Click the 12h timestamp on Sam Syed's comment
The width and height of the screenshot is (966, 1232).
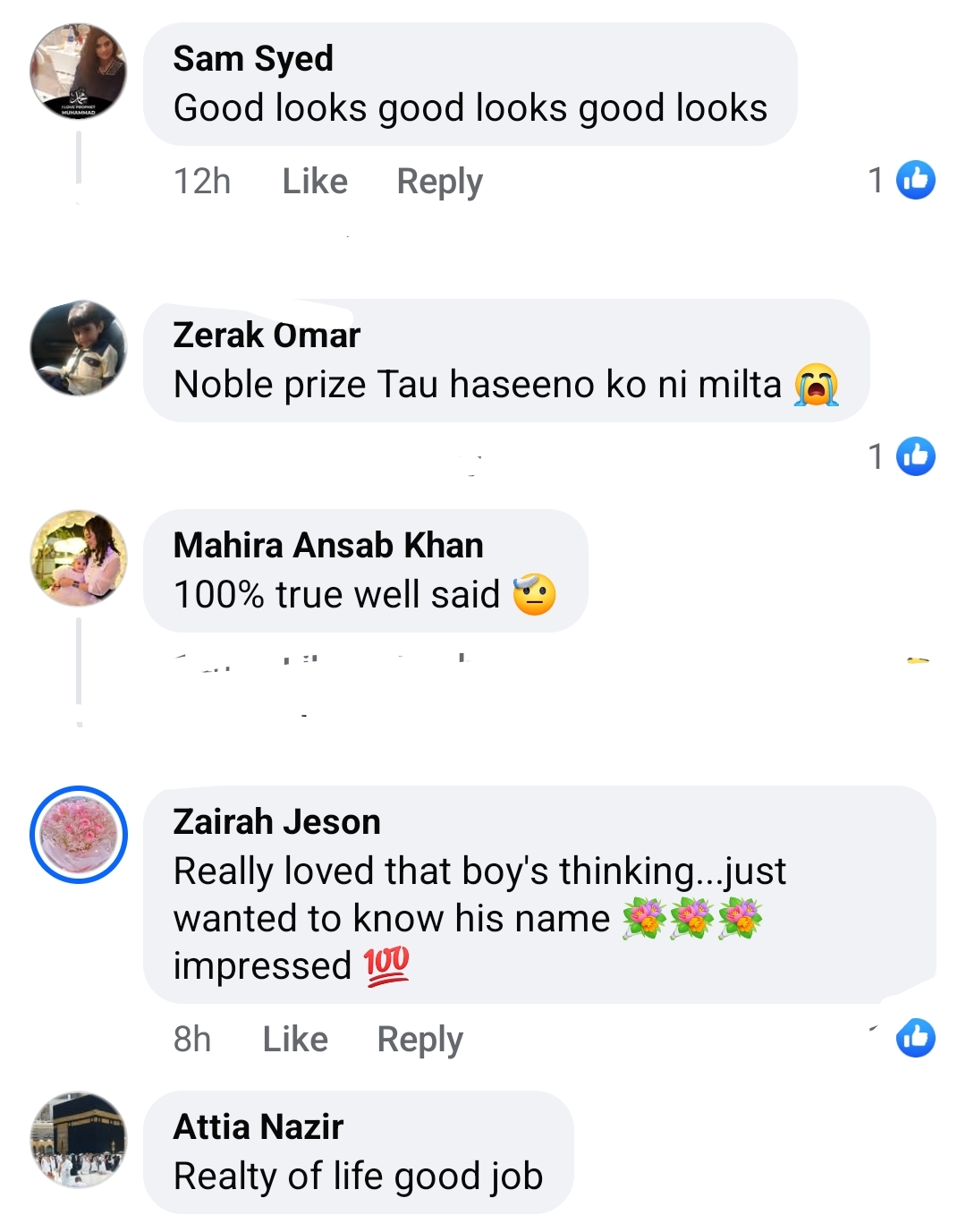click(x=202, y=182)
